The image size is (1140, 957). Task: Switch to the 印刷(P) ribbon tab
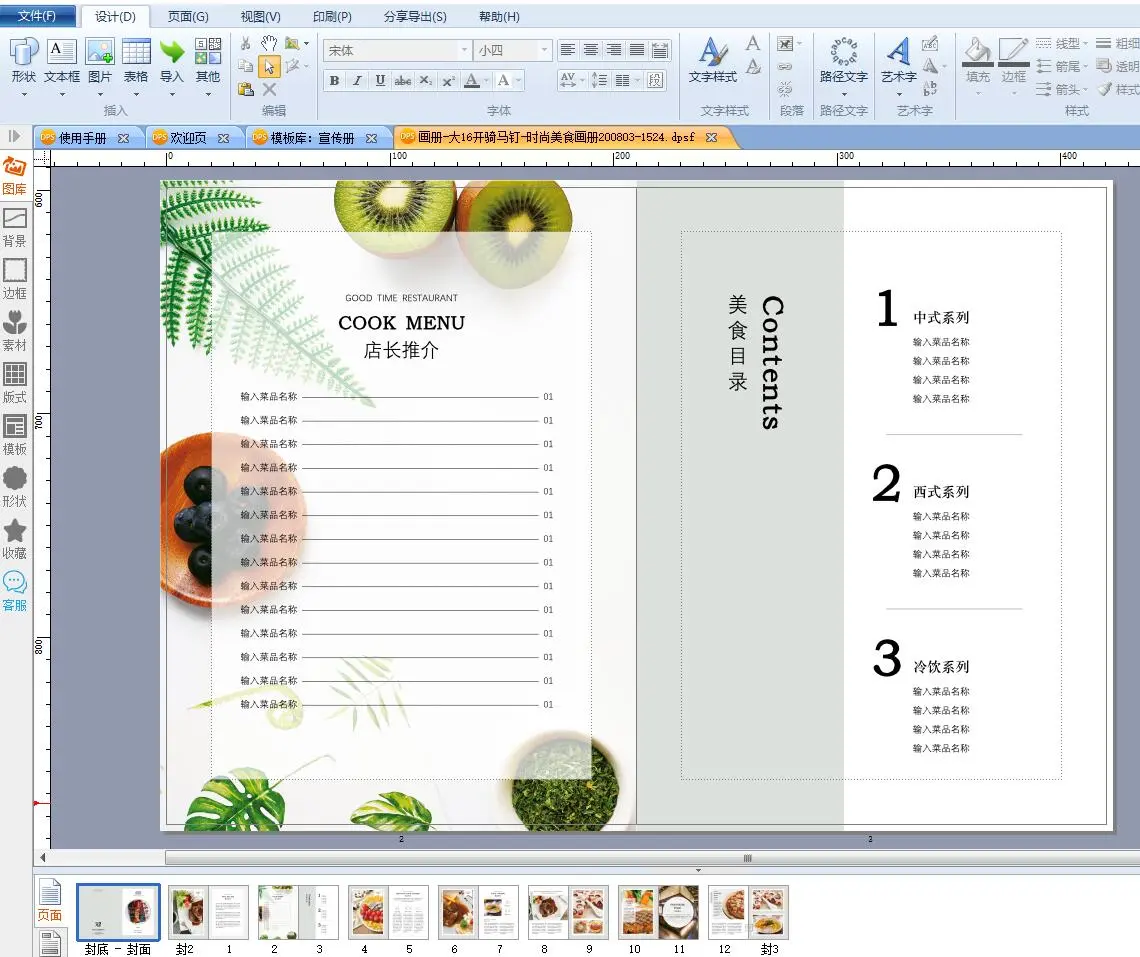pos(332,16)
